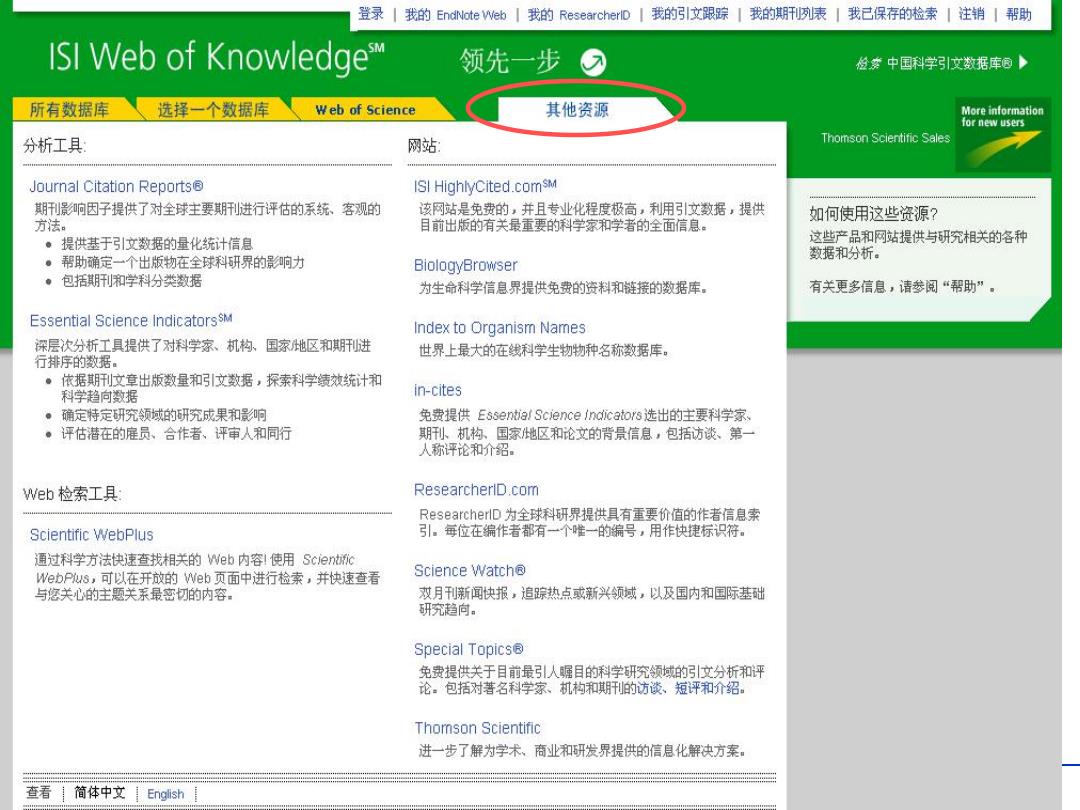The height and width of the screenshot is (810, 1080).
Task: Click the 分析工具 section heading
Action: click(54, 145)
